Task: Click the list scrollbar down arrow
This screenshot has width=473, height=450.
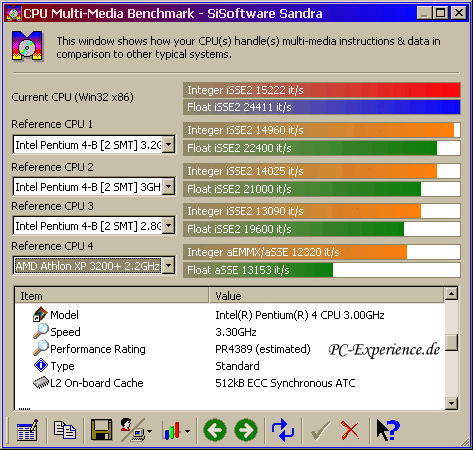Action: point(451,404)
